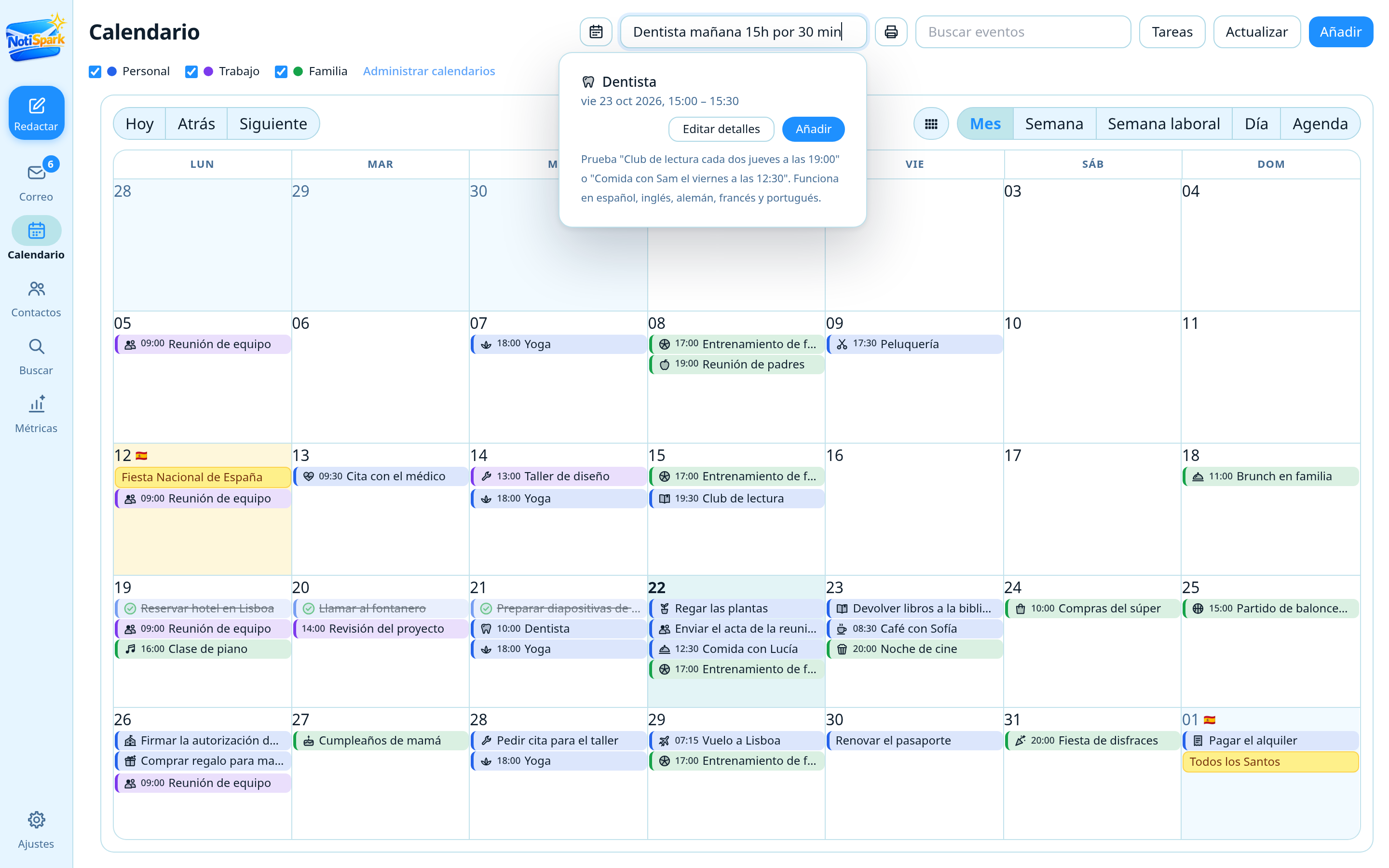Click the Tareas button
Screen dimensions: 1389x868
click(1172, 31)
